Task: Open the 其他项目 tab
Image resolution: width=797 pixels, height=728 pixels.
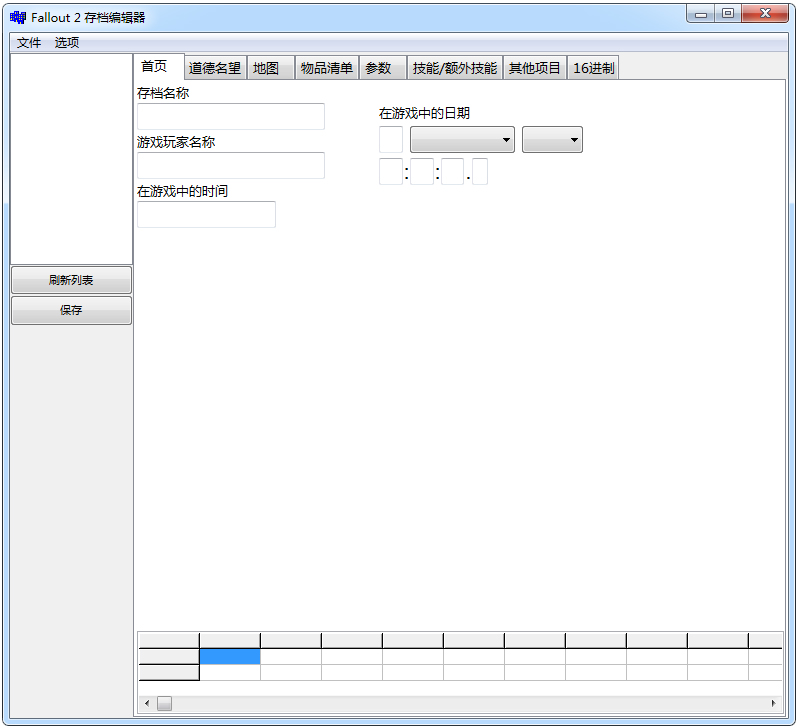Action: 535,68
